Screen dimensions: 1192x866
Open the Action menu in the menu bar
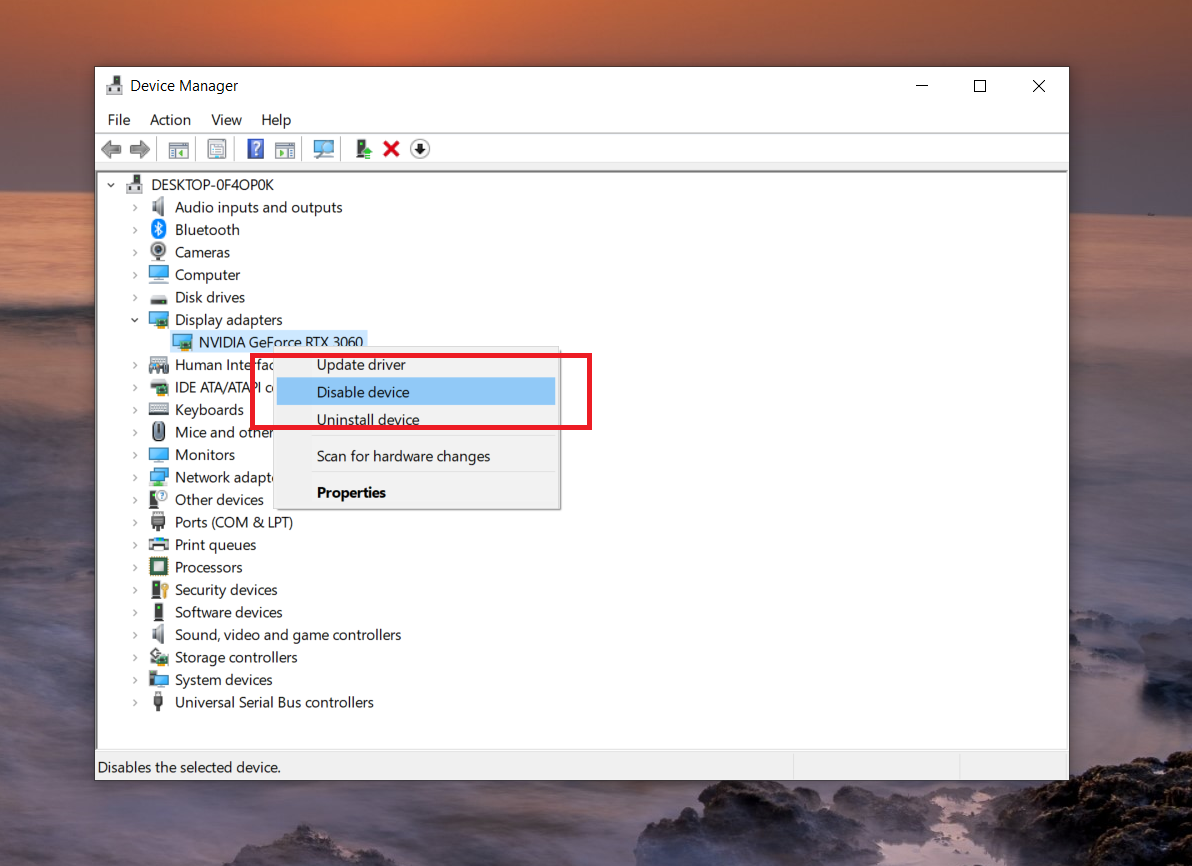(170, 120)
